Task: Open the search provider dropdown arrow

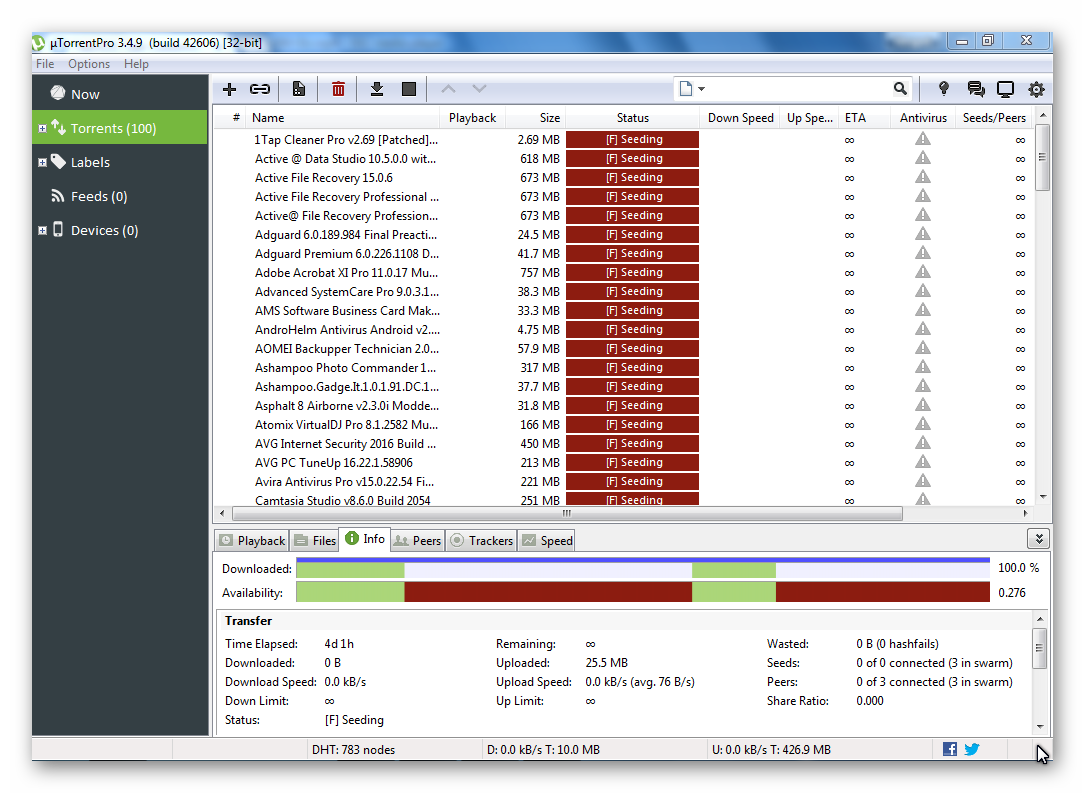Action: (x=702, y=89)
